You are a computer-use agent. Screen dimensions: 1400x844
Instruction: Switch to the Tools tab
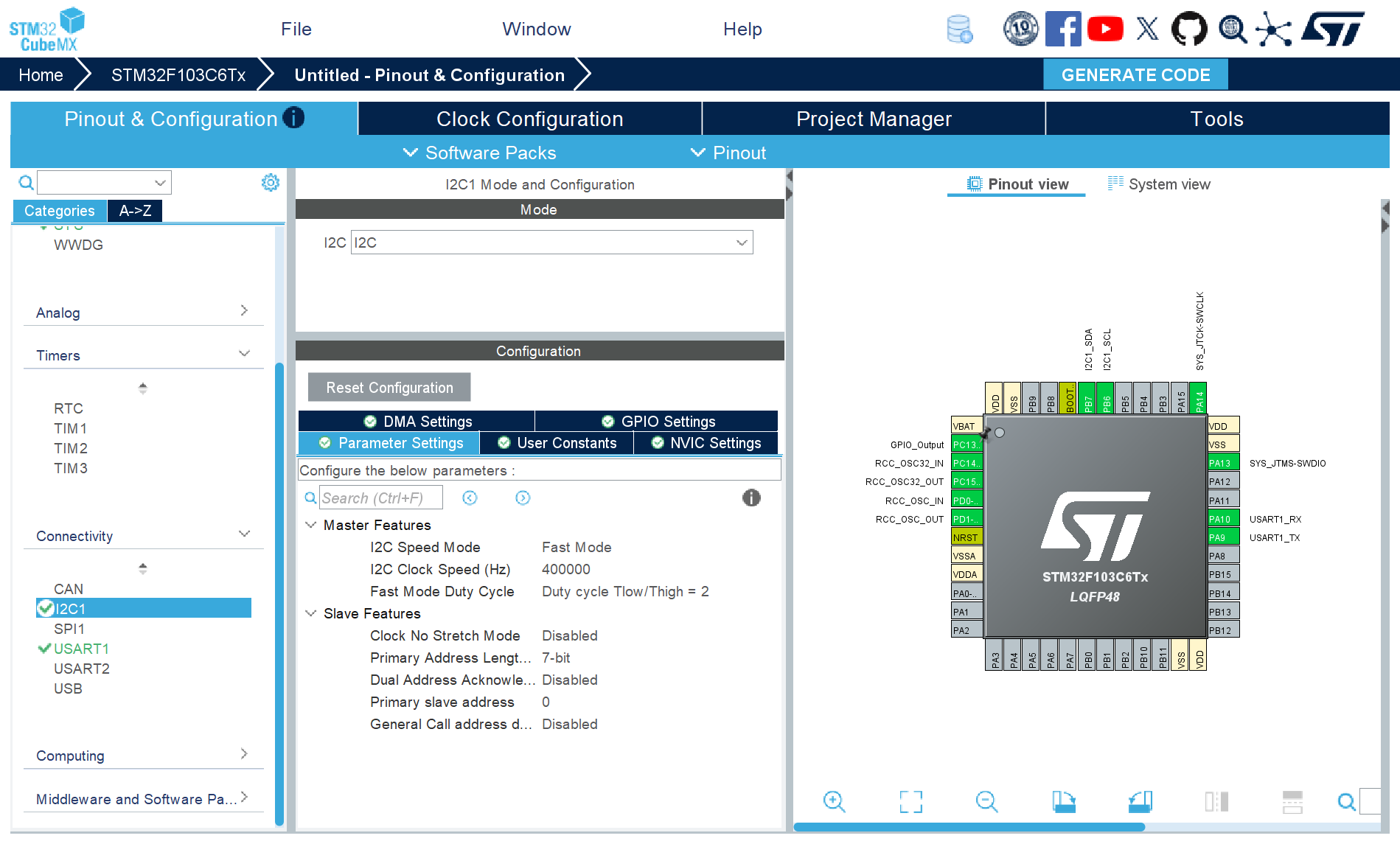[x=1217, y=119]
